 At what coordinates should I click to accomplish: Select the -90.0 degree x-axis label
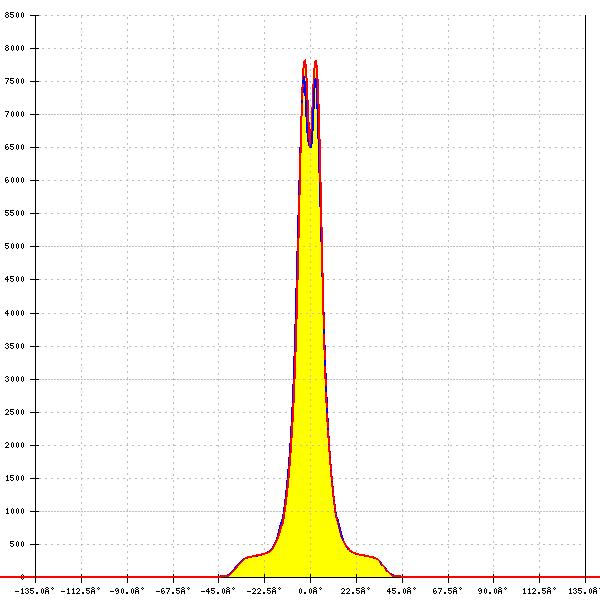coord(127,591)
